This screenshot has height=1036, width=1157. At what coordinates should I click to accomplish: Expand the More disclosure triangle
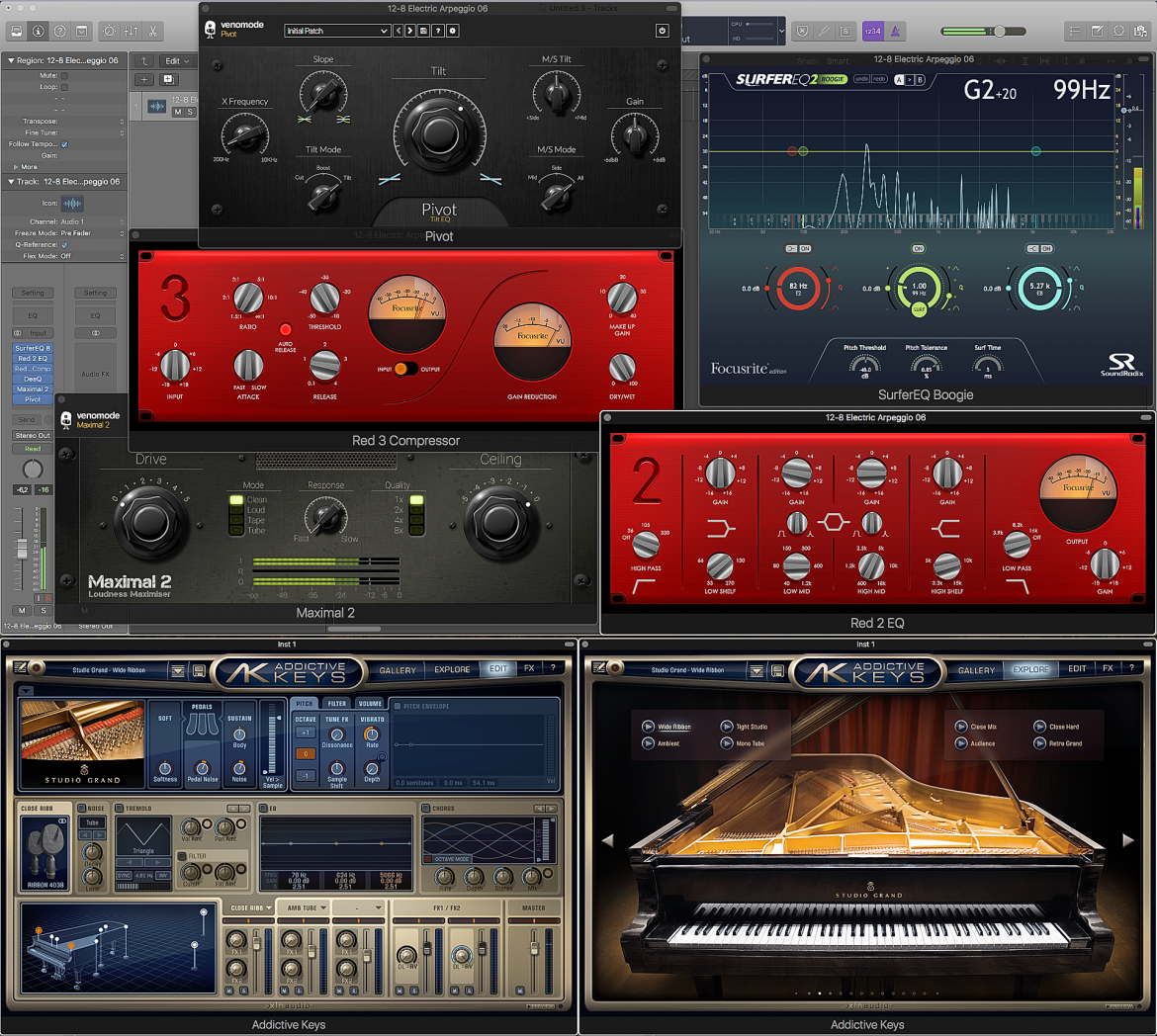tap(16, 167)
